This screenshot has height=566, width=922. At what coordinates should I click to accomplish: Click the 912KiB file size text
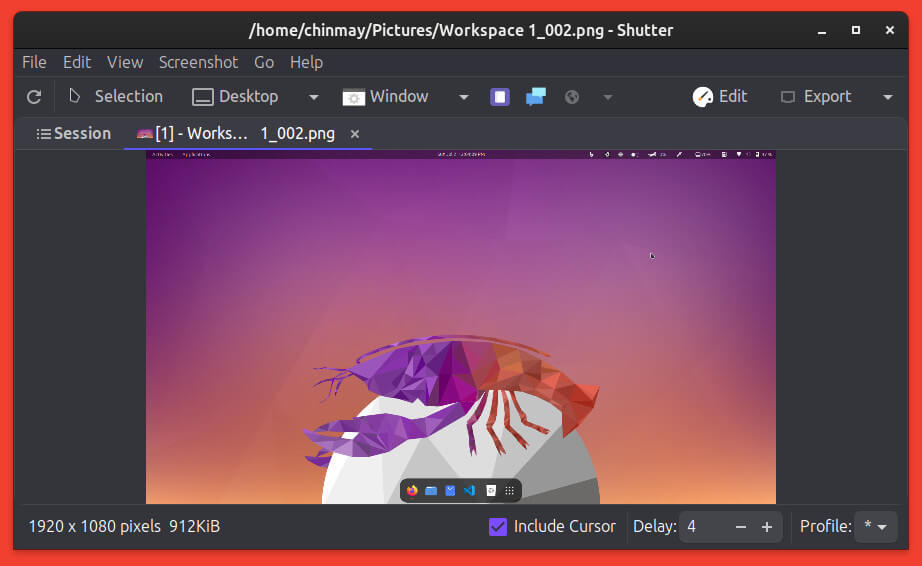[195, 526]
